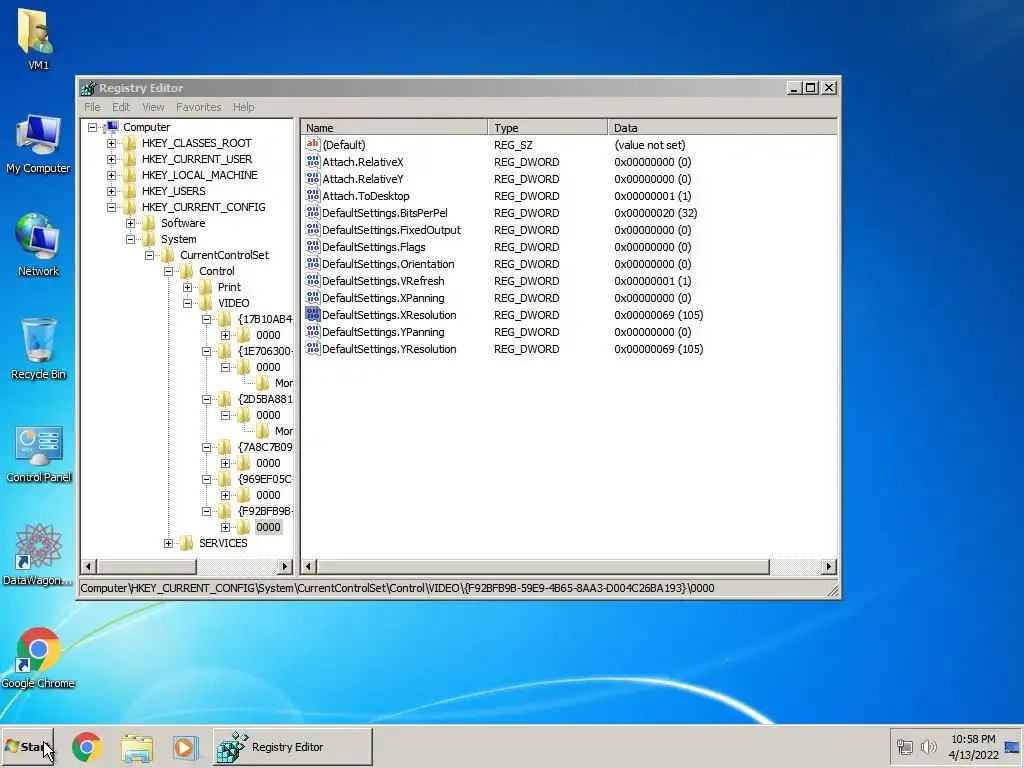The image size is (1024, 768).
Task: Open the Favorites menu
Action: pyautogui.click(x=199, y=107)
